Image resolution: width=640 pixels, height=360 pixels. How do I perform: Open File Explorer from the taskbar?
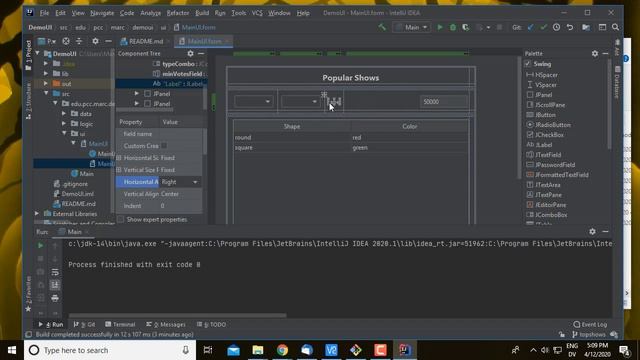pos(258,350)
